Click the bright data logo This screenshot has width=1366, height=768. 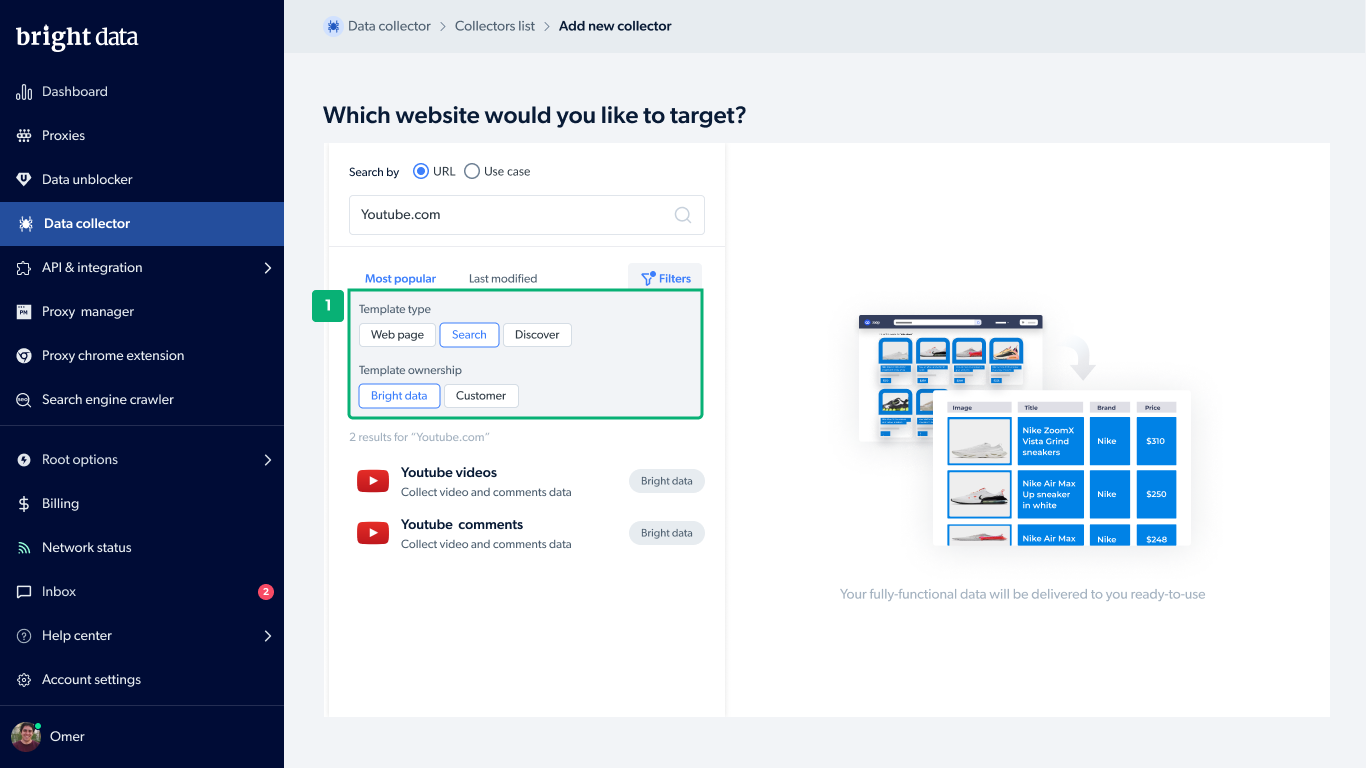click(77, 38)
